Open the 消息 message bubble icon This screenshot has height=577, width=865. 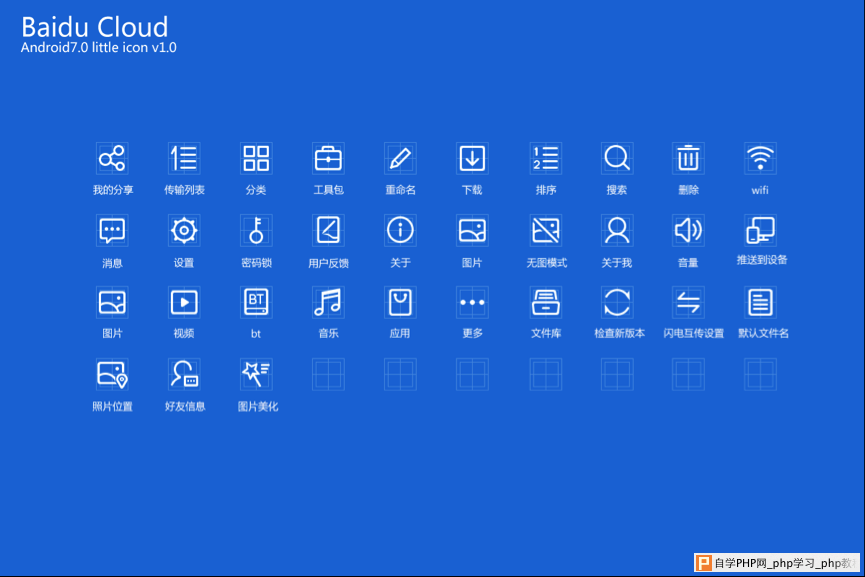(112, 231)
